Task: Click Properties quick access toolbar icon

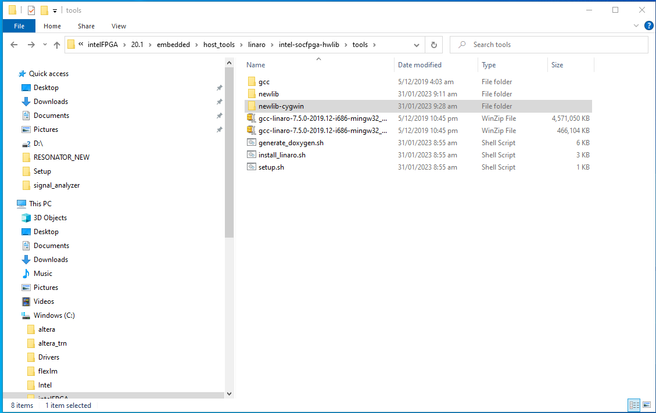Action: 31,10
